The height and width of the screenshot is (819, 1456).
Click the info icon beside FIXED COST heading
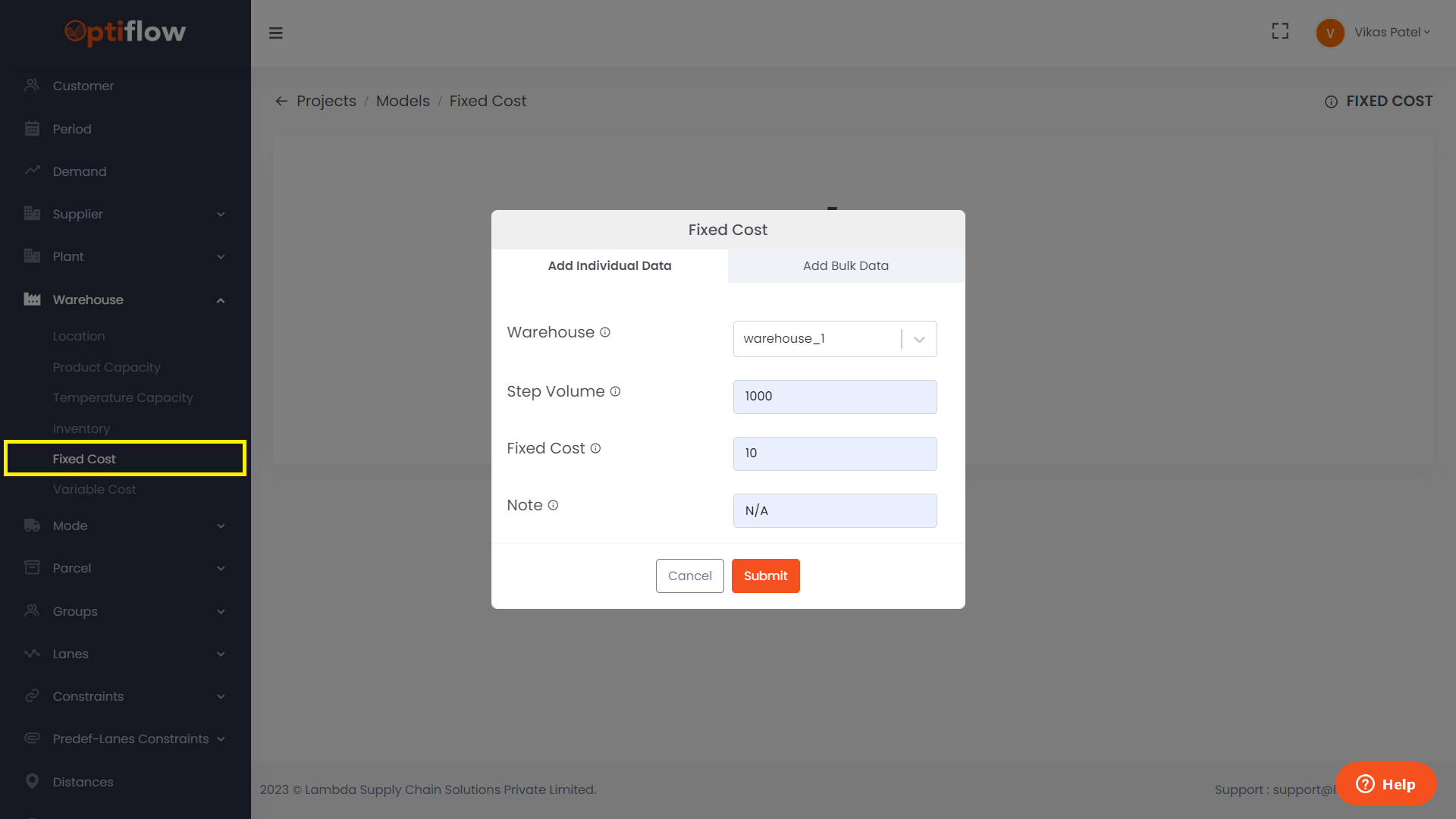pyautogui.click(x=1331, y=102)
